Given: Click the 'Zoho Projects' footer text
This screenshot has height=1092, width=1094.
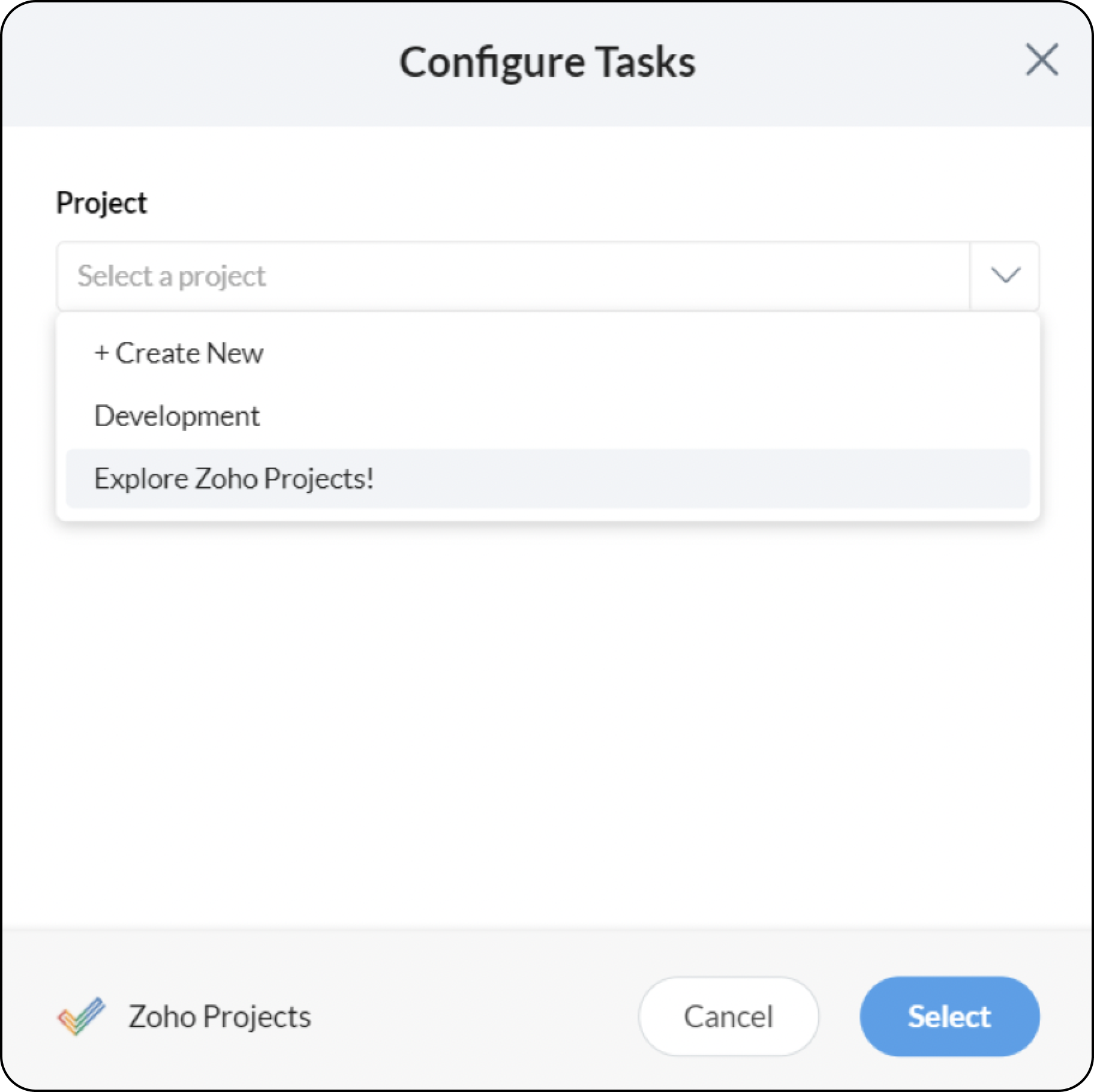Looking at the screenshot, I should [x=220, y=1016].
